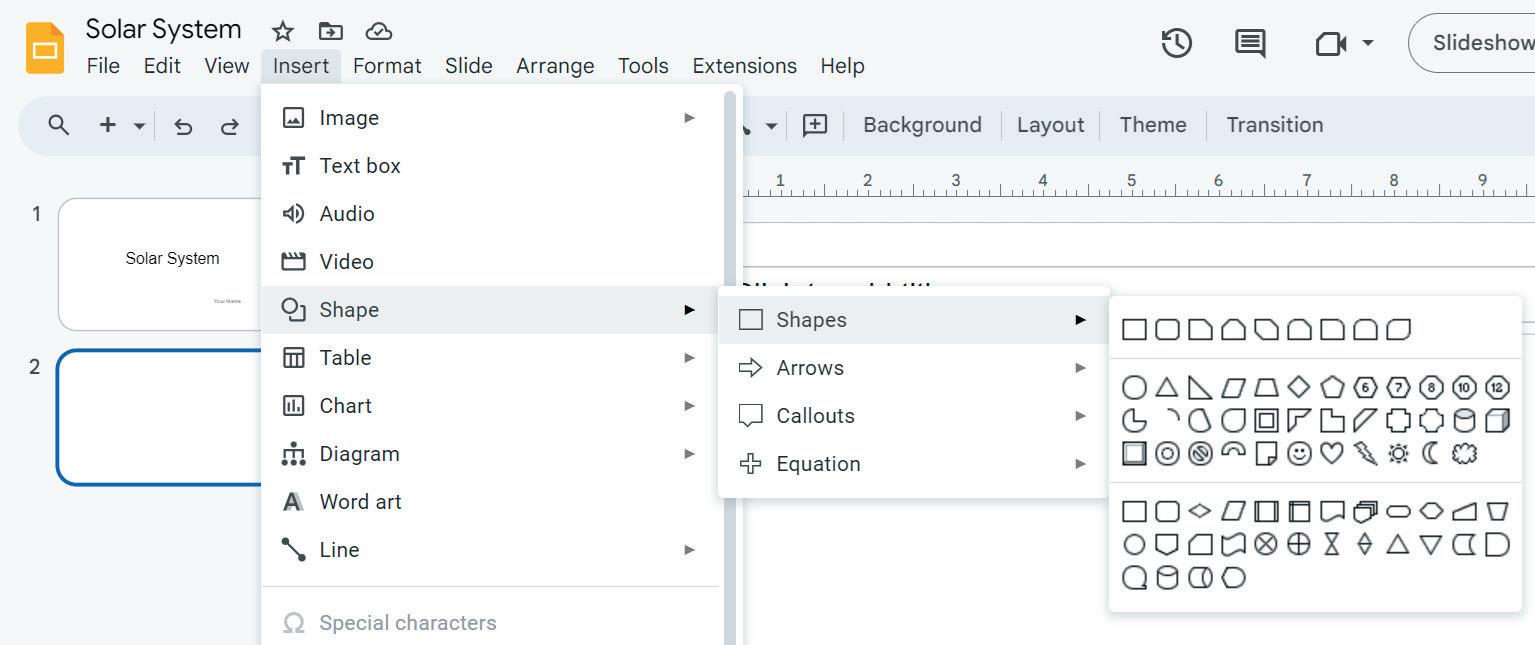The image size is (1535, 645).
Task: Star the Solar System presentation
Action: (283, 31)
